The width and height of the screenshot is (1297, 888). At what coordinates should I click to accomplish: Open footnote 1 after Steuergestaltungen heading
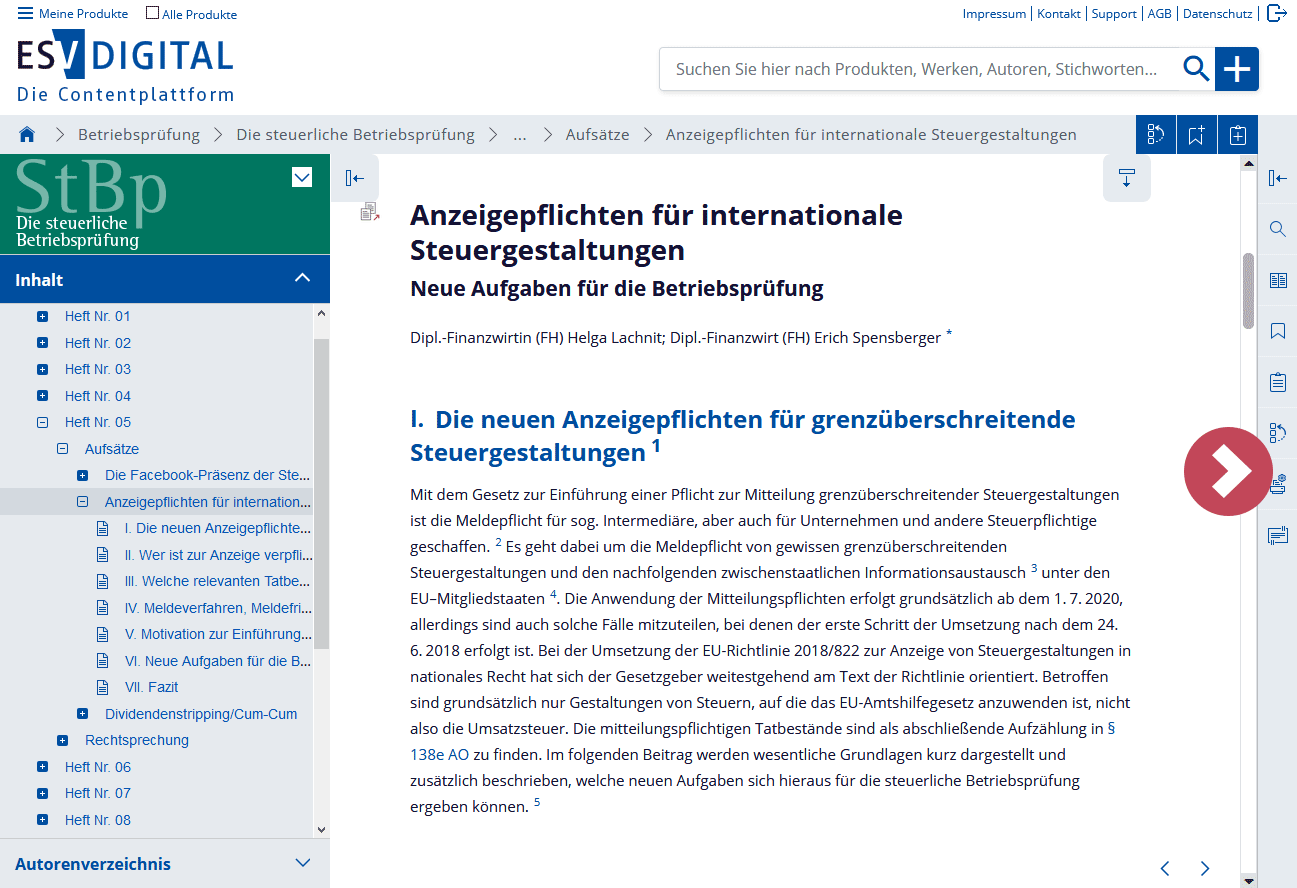point(656,446)
